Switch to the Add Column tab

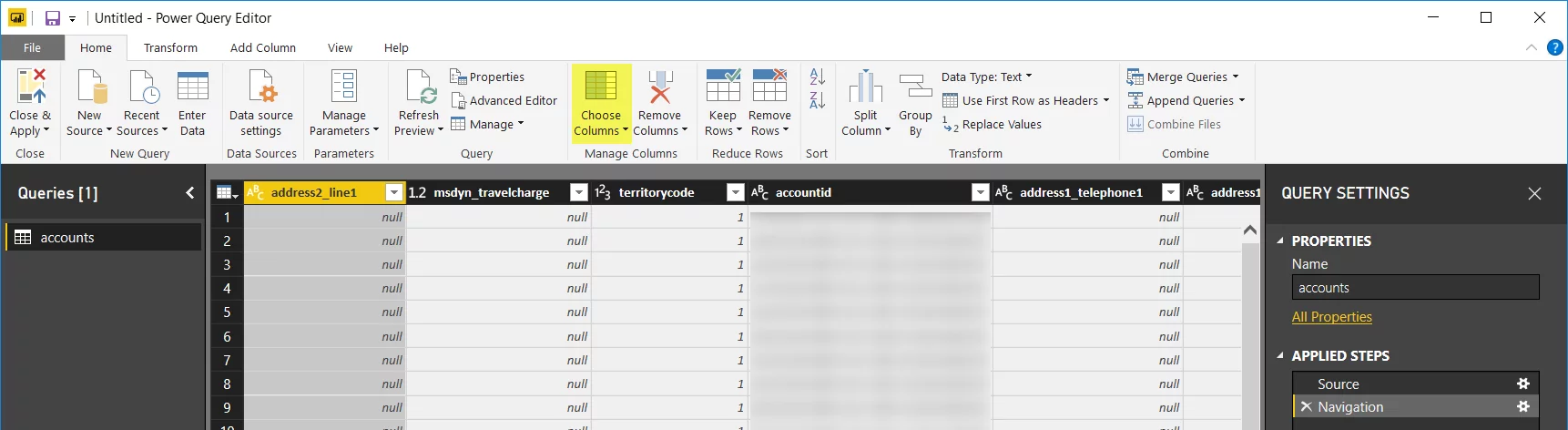point(262,47)
